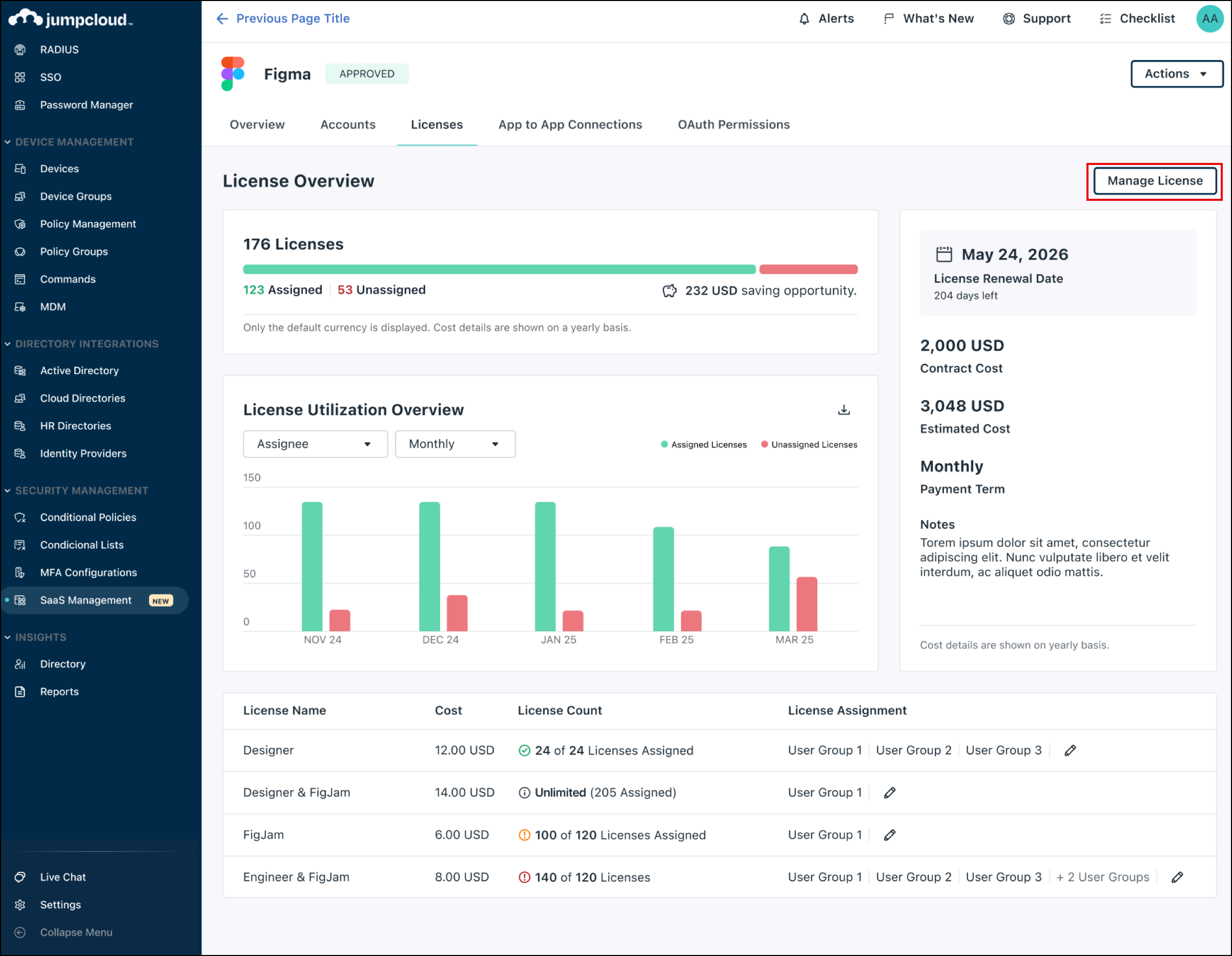This screenshot has height=956, width=1232.
Task: Toggle Unassigned Licenses legend entry
Action: point(809,444)
